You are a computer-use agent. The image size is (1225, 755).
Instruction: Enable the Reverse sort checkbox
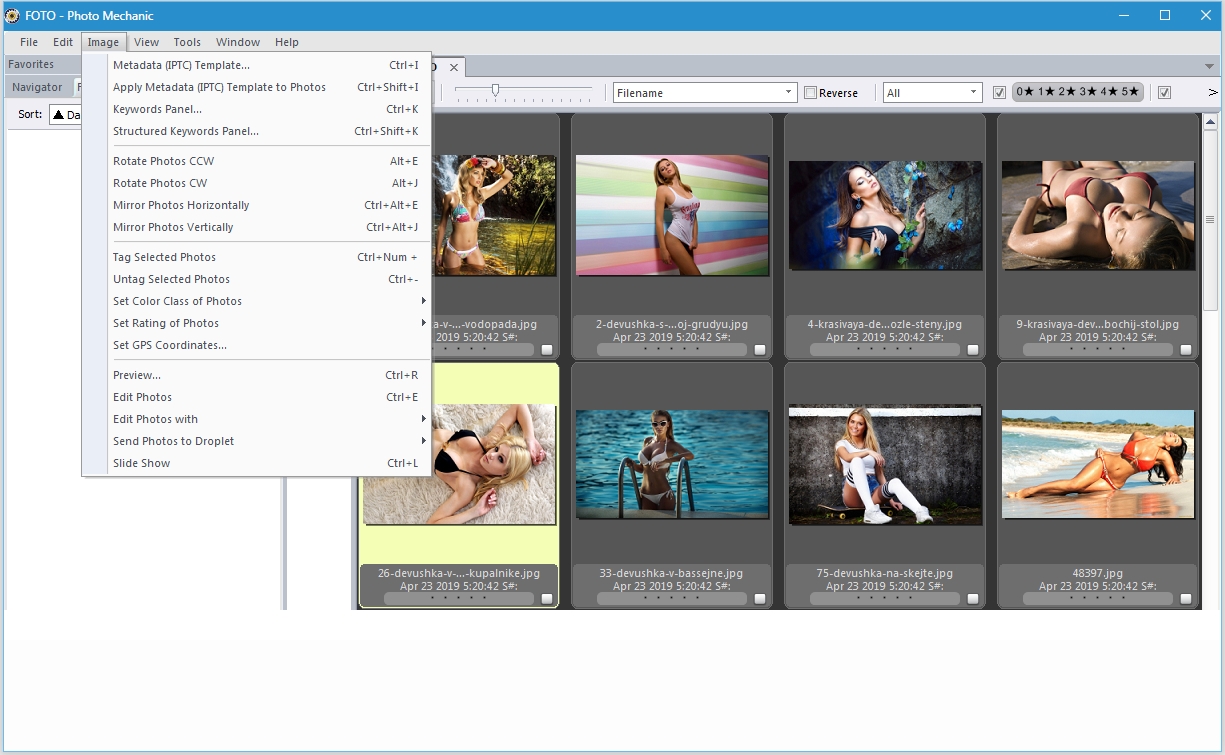(x=811, y=93)
